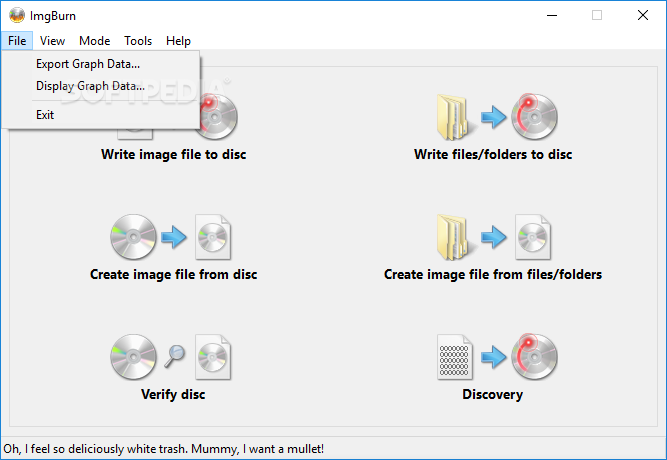Select Exit from the File menu
Screen dimensions: 667x460
tap(101, 115)
